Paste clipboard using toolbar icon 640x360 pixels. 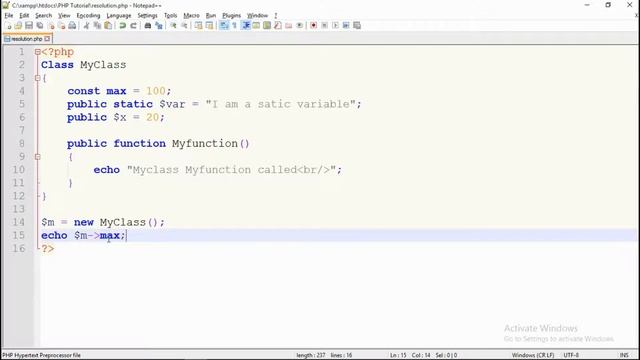point(108,25)
